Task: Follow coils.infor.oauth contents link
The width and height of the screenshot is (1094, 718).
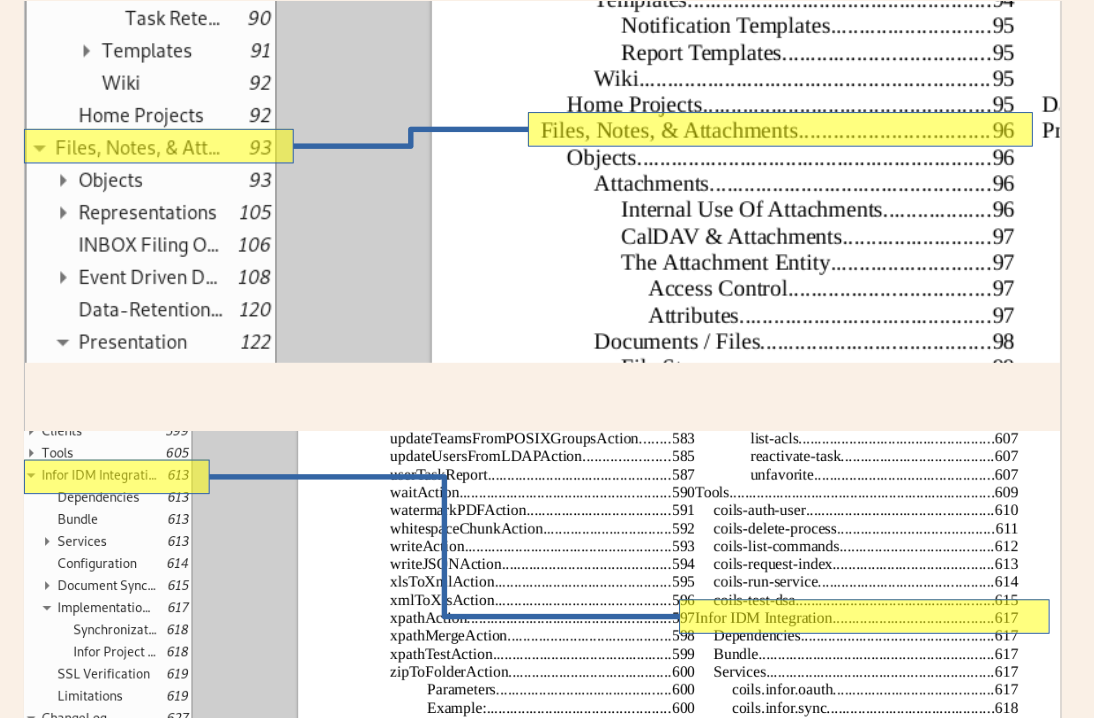Action: click(x=875, y=690)
